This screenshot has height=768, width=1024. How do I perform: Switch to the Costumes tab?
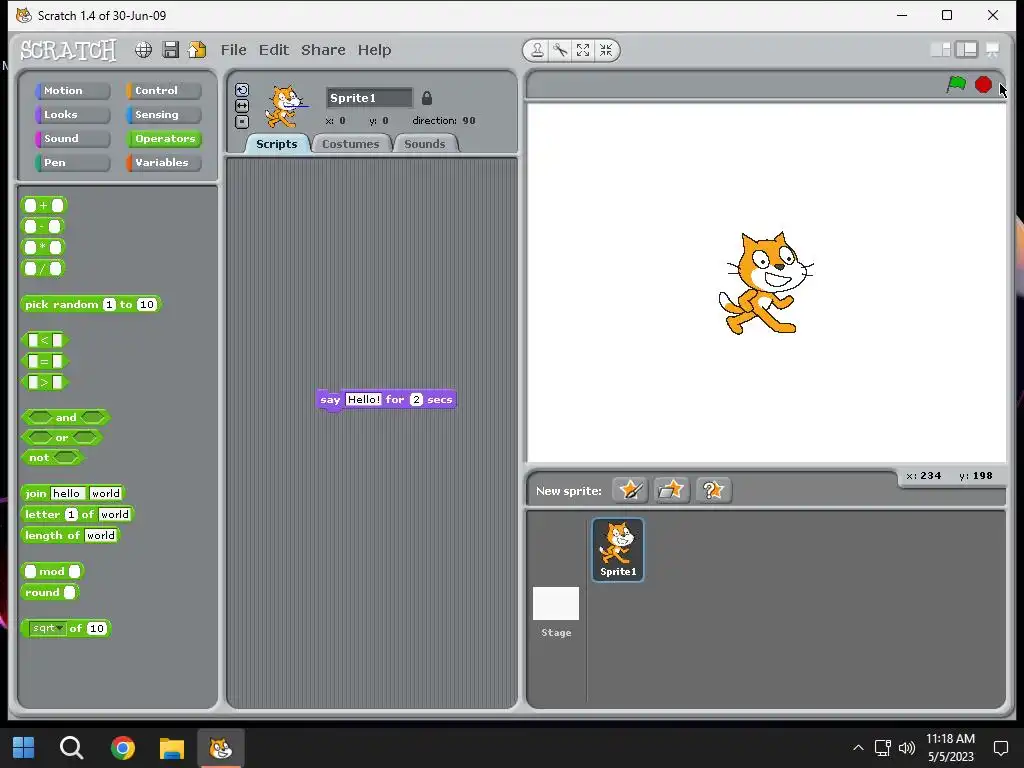[x=351, y=144]
